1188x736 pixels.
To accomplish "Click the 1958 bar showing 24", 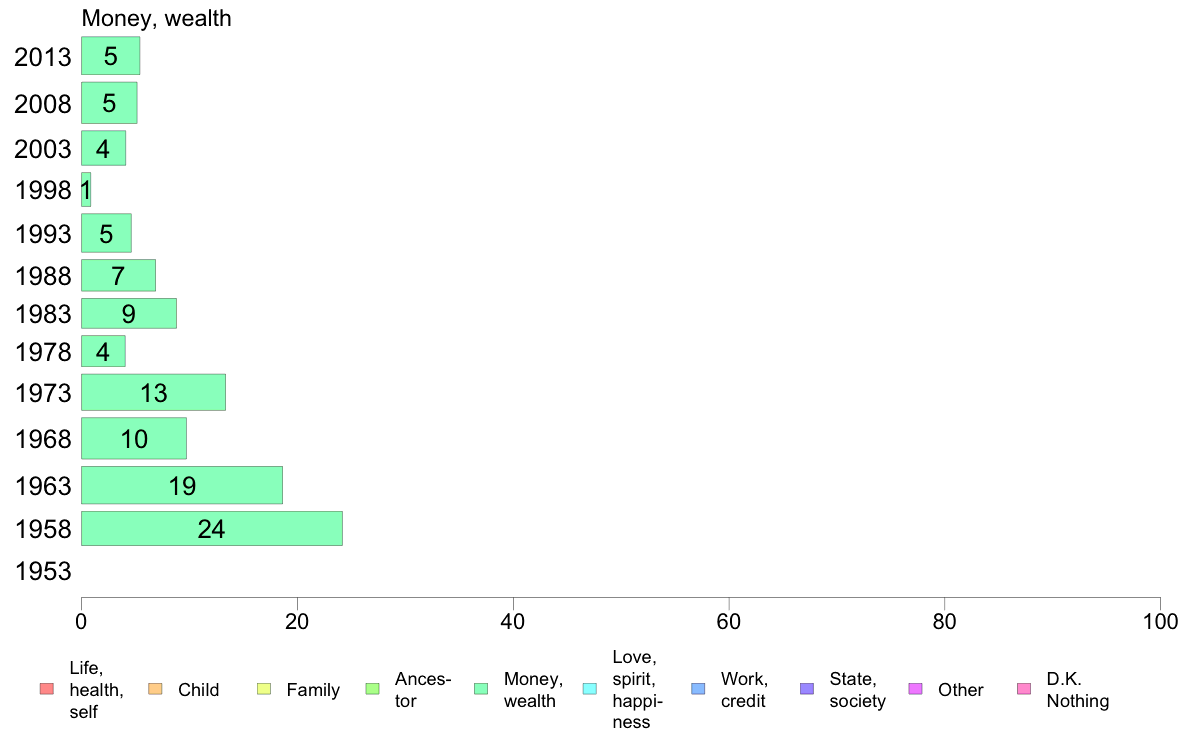I will (211, 528).
